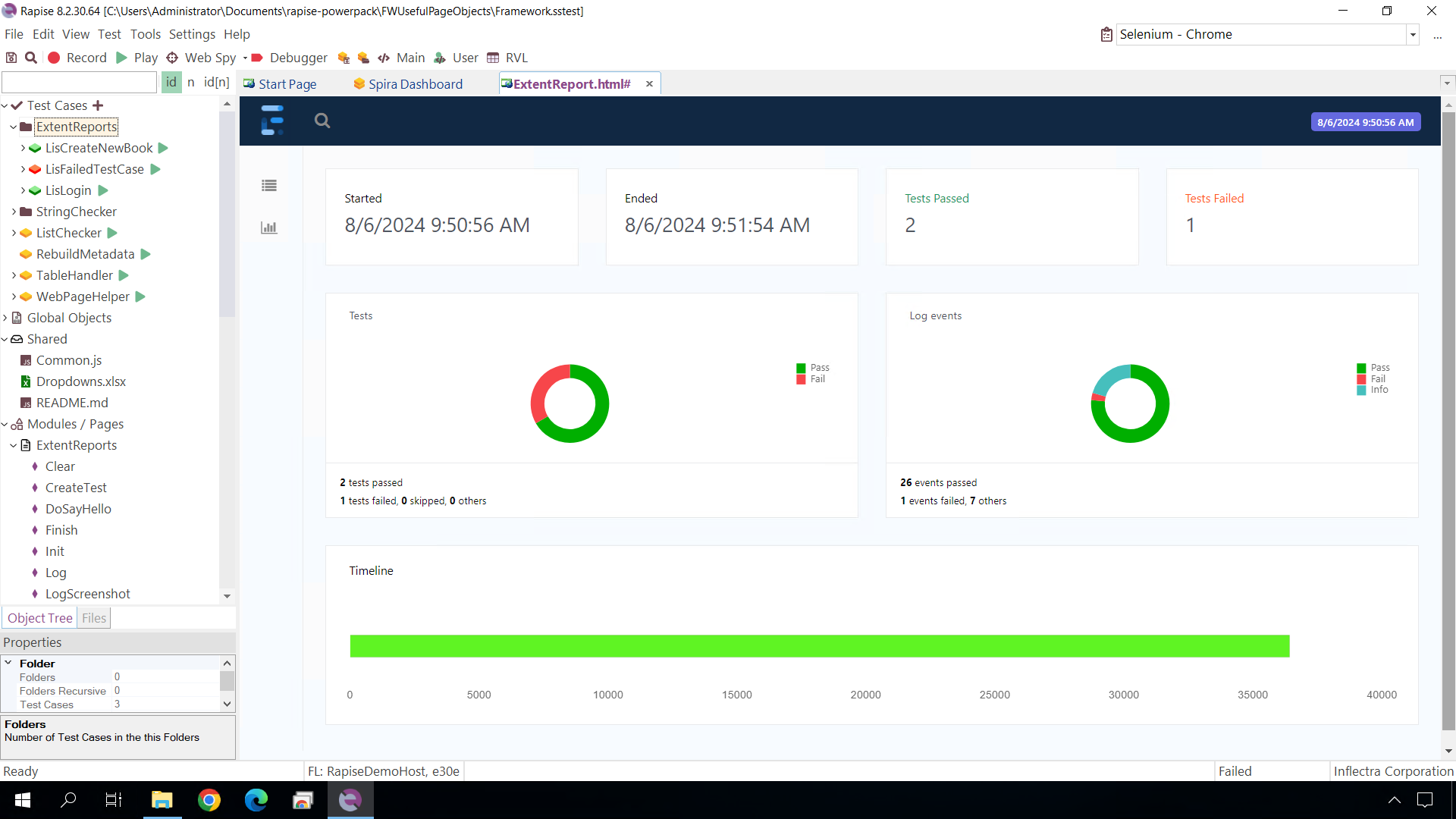Screen dimensions: 1456x819
Task: Open the Web Spy dropdown arrow
Action: (x=244, y=58)
